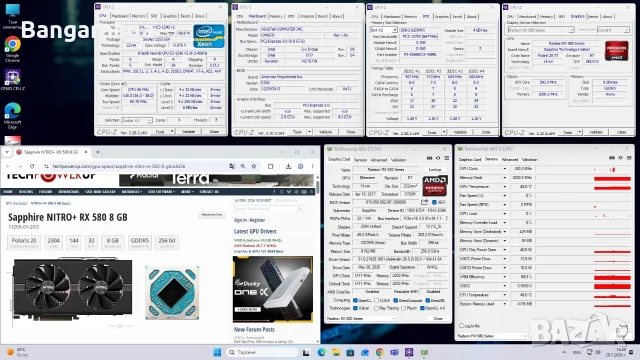The image size is (640, 360).
Task: Open Chrome from the taskbar
Action: pyautogui.click(x=380, y=352)
